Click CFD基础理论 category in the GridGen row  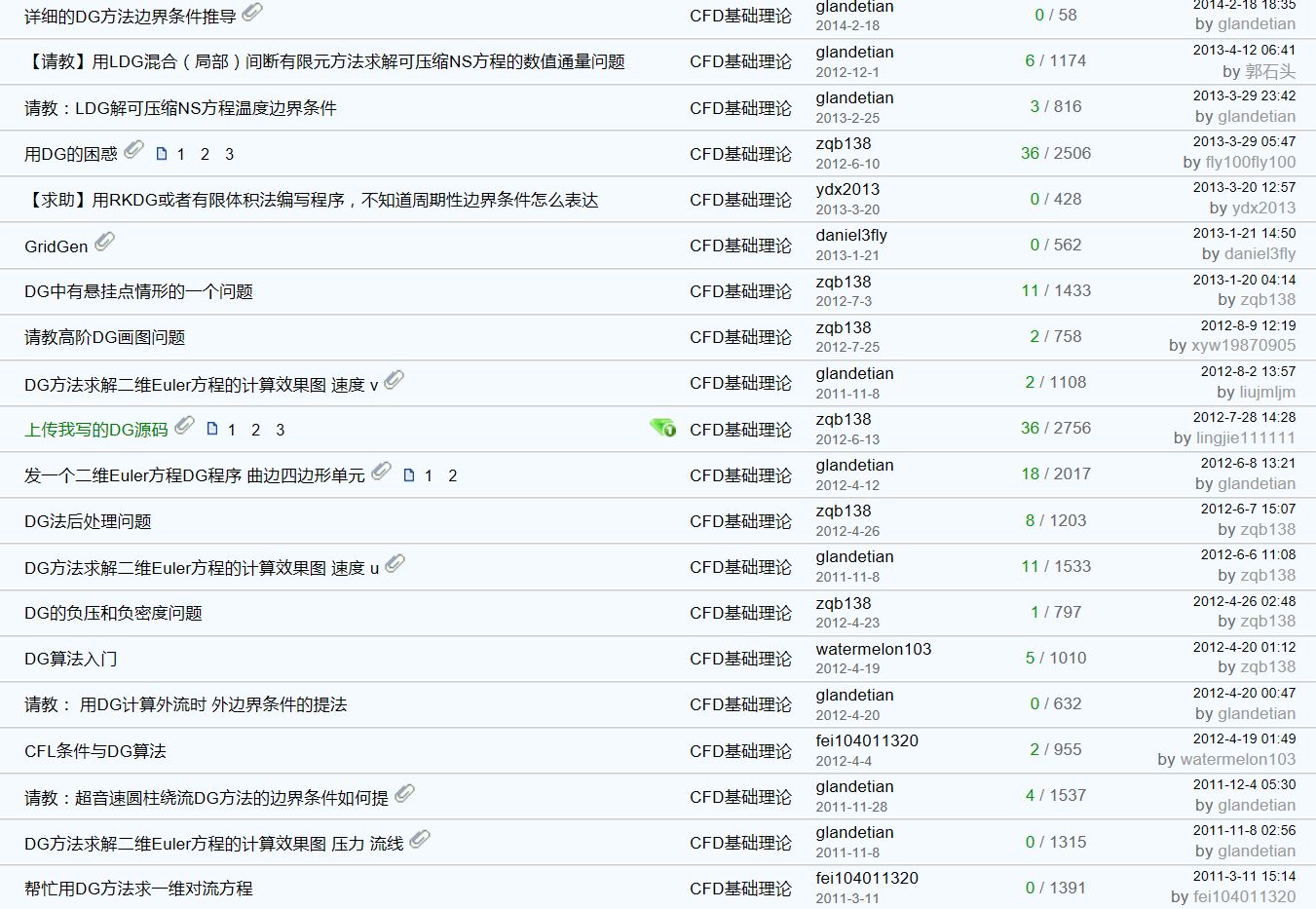[740, 246]
